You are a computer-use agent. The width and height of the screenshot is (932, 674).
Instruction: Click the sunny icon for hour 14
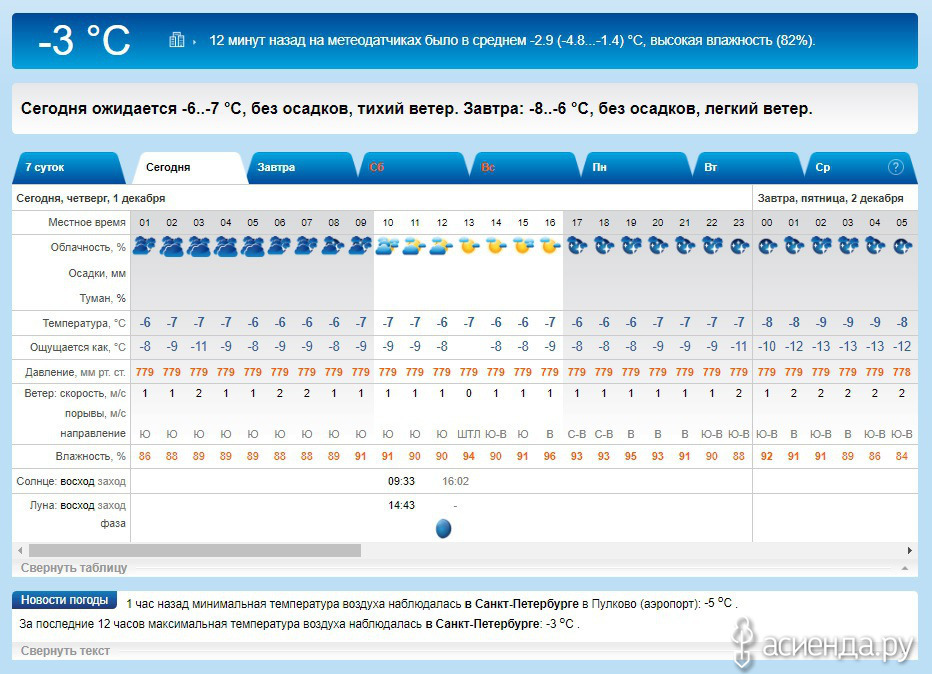tap(496, 245)
